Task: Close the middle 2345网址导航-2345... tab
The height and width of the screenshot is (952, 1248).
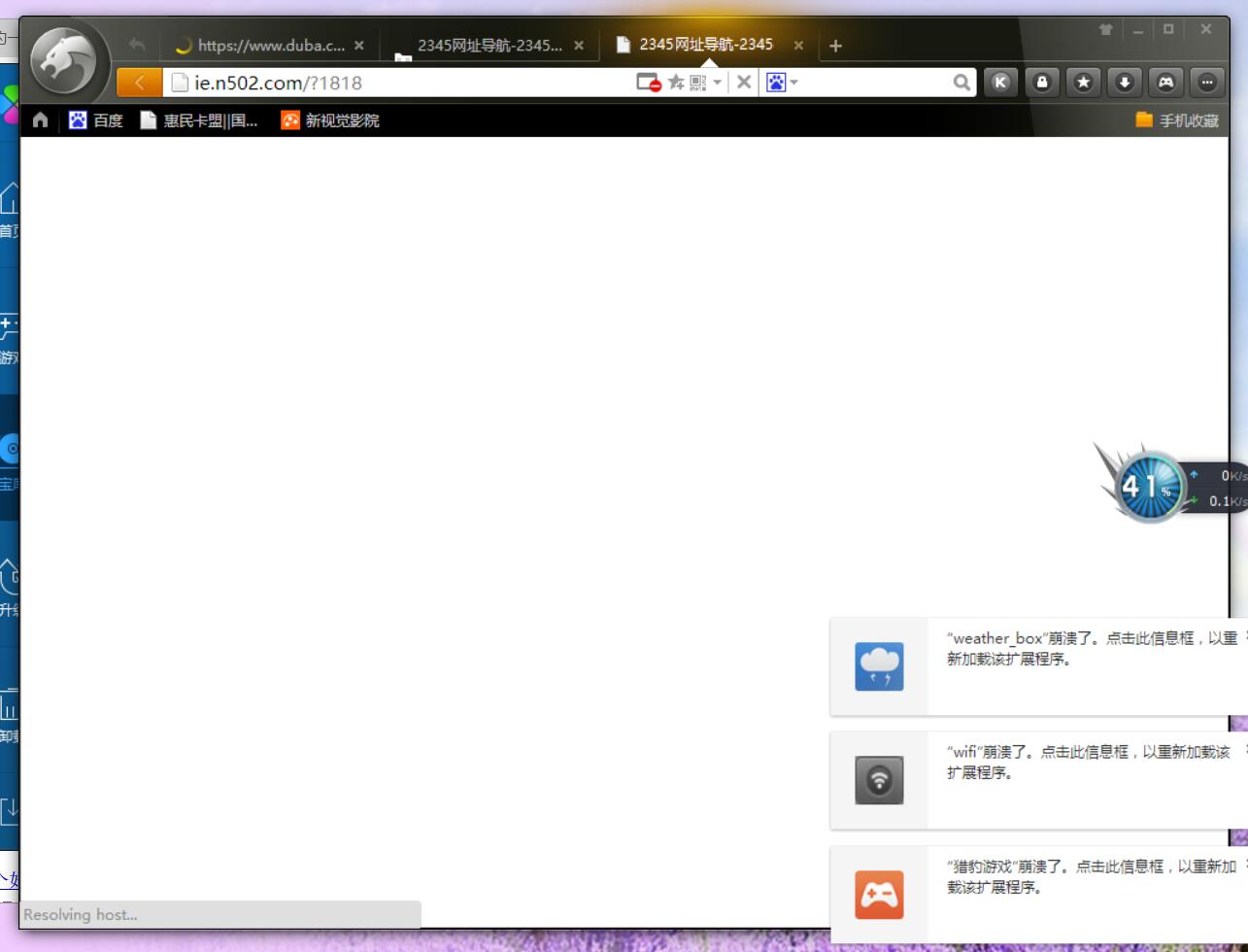Action: coord(579,45)
